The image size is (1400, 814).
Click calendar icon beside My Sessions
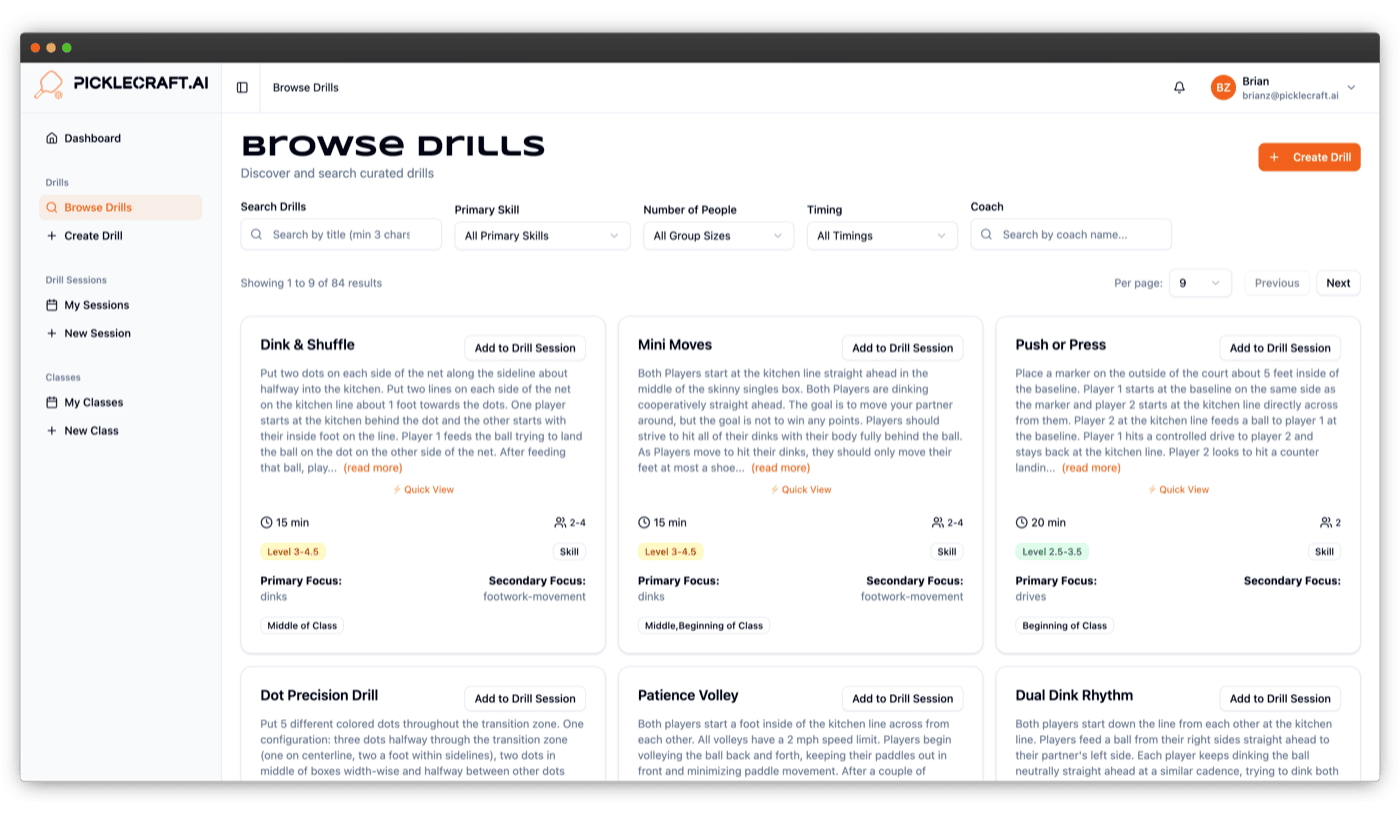coord(52,305)
